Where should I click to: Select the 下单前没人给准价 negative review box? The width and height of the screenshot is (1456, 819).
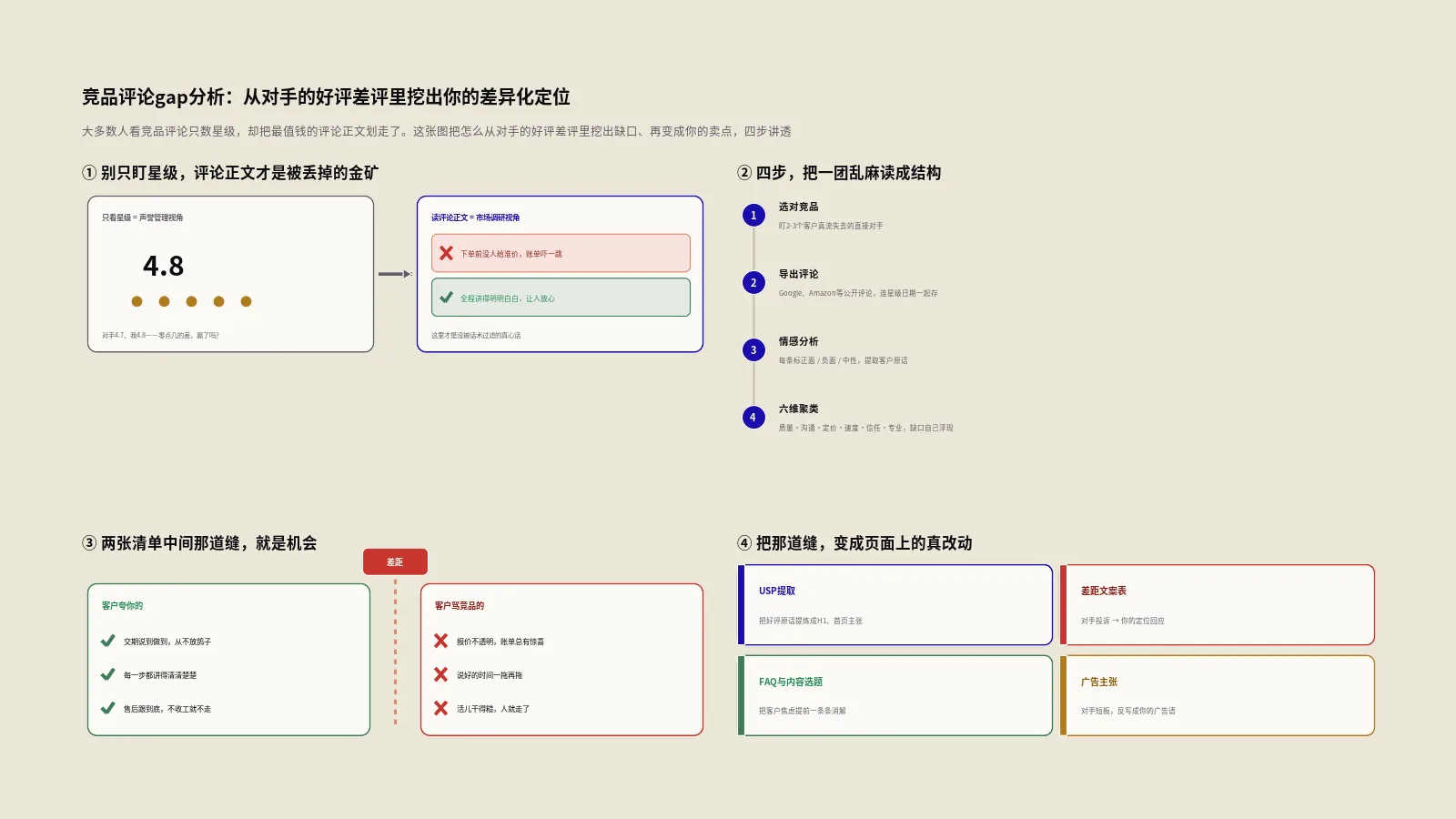(x=561, y=253)
